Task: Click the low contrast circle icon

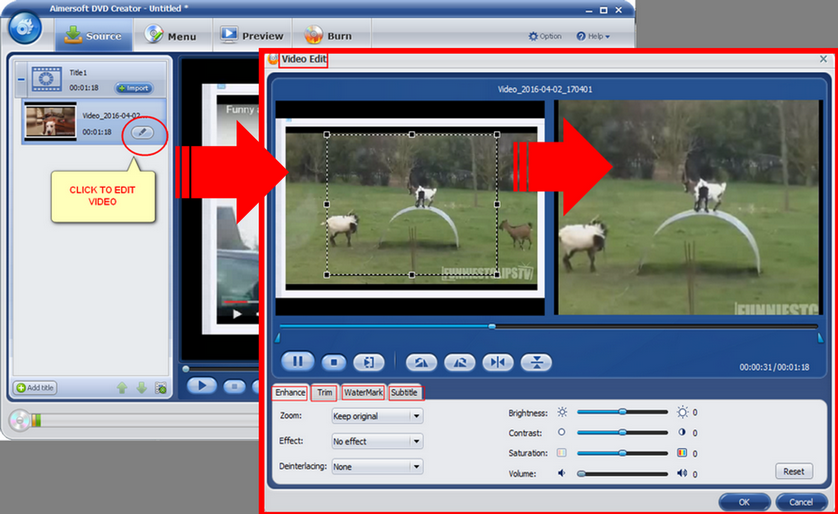Action: 562,432
